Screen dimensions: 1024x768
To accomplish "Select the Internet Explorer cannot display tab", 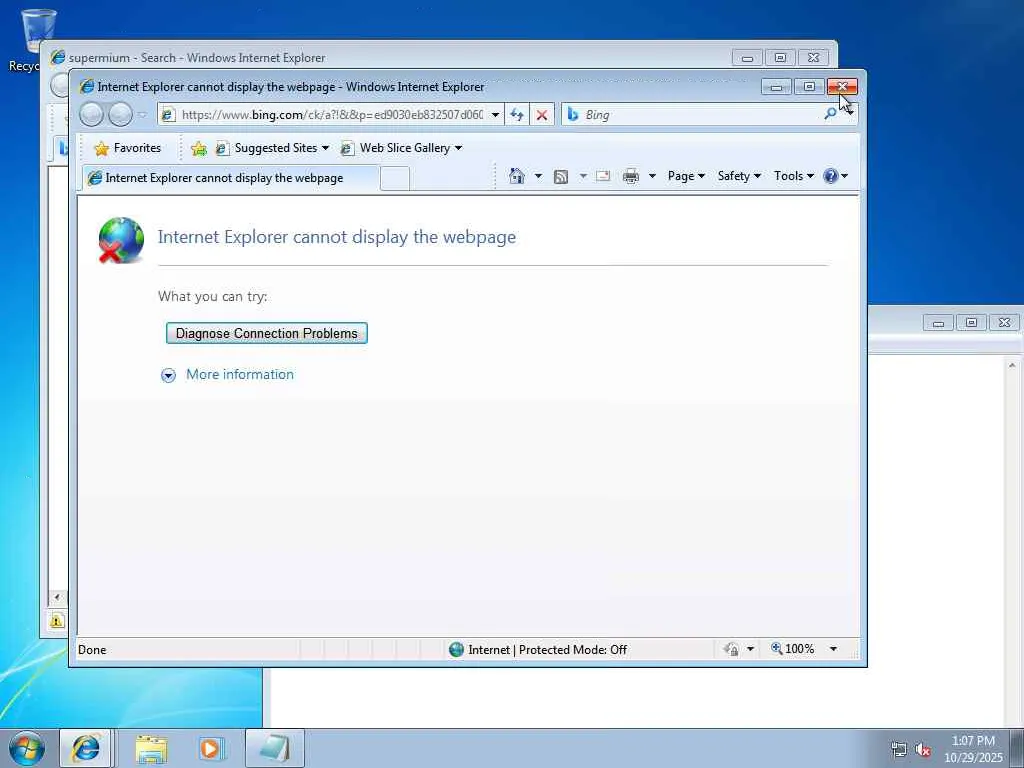I will [x=230, y=178].
